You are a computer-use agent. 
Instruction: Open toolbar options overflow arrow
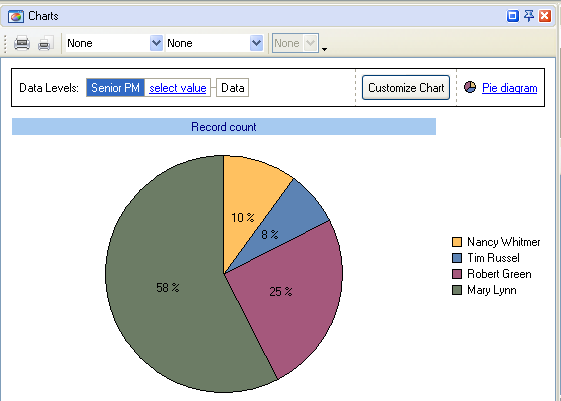pos(324,49)
